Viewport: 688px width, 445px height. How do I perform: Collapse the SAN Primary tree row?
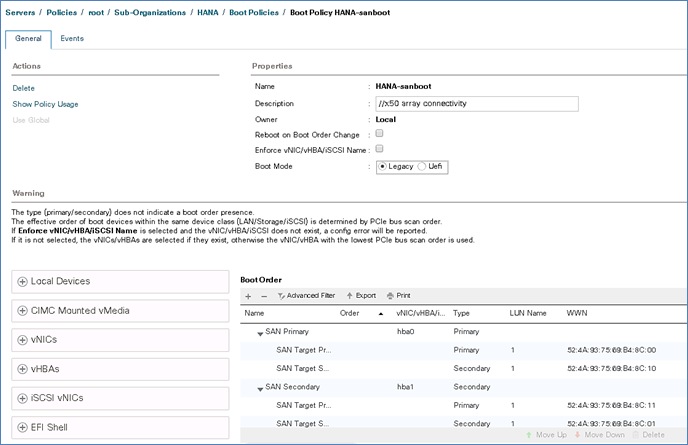coord(260,334)
